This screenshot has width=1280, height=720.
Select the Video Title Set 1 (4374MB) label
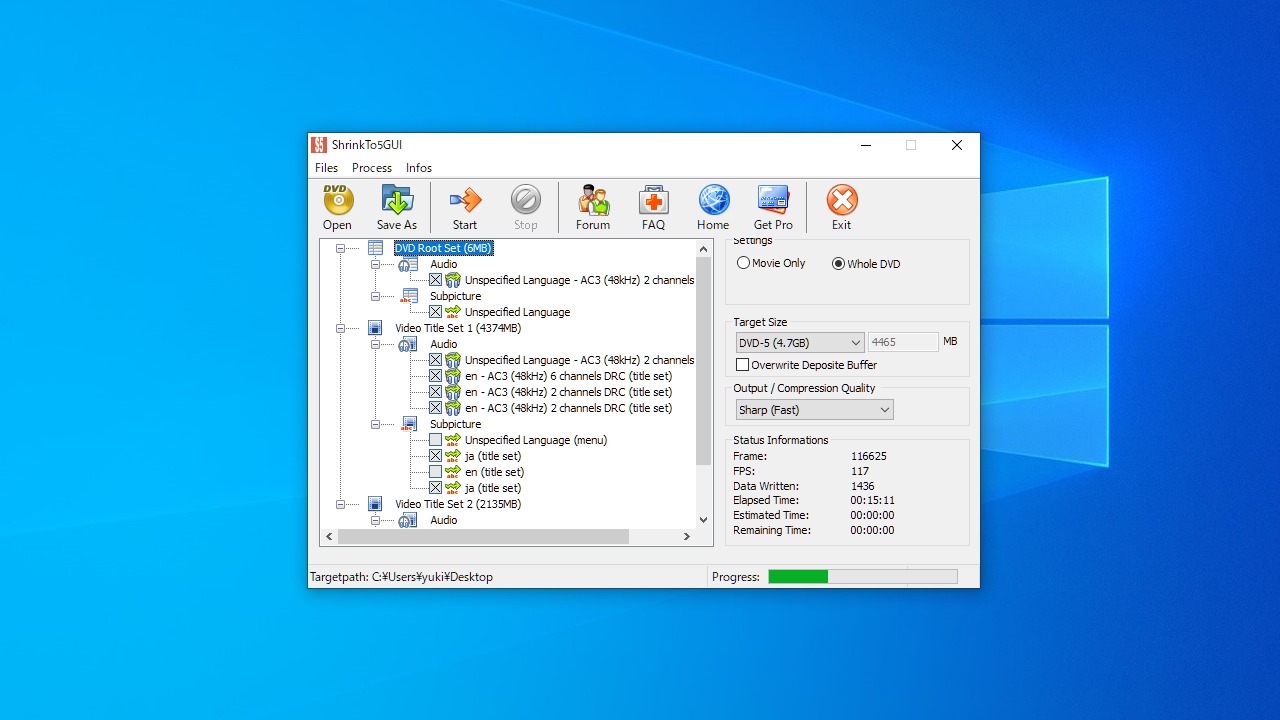(x=458, y=328)
